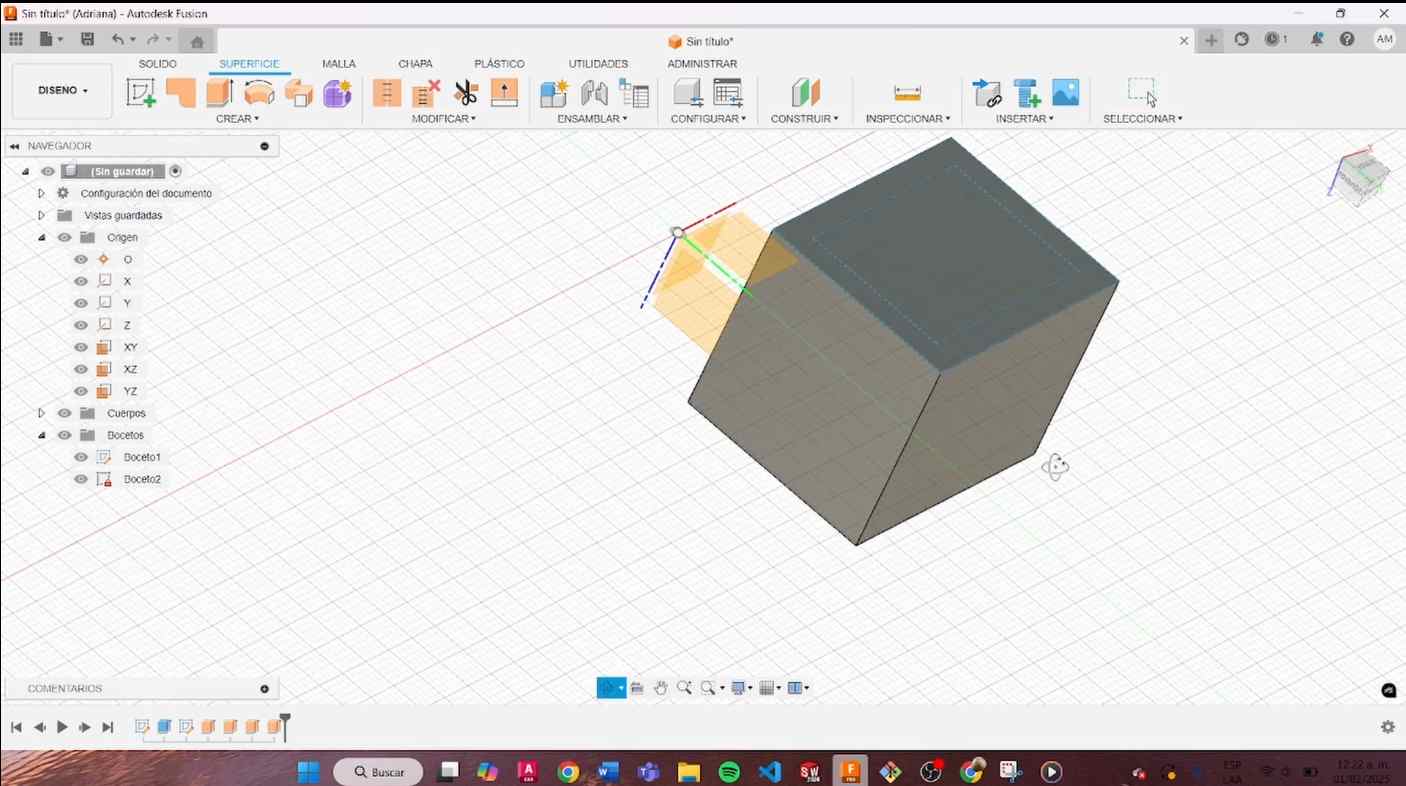Open timeline settings gear
This screenshot has height=786, width=1406.
[x=1388, y=727]
